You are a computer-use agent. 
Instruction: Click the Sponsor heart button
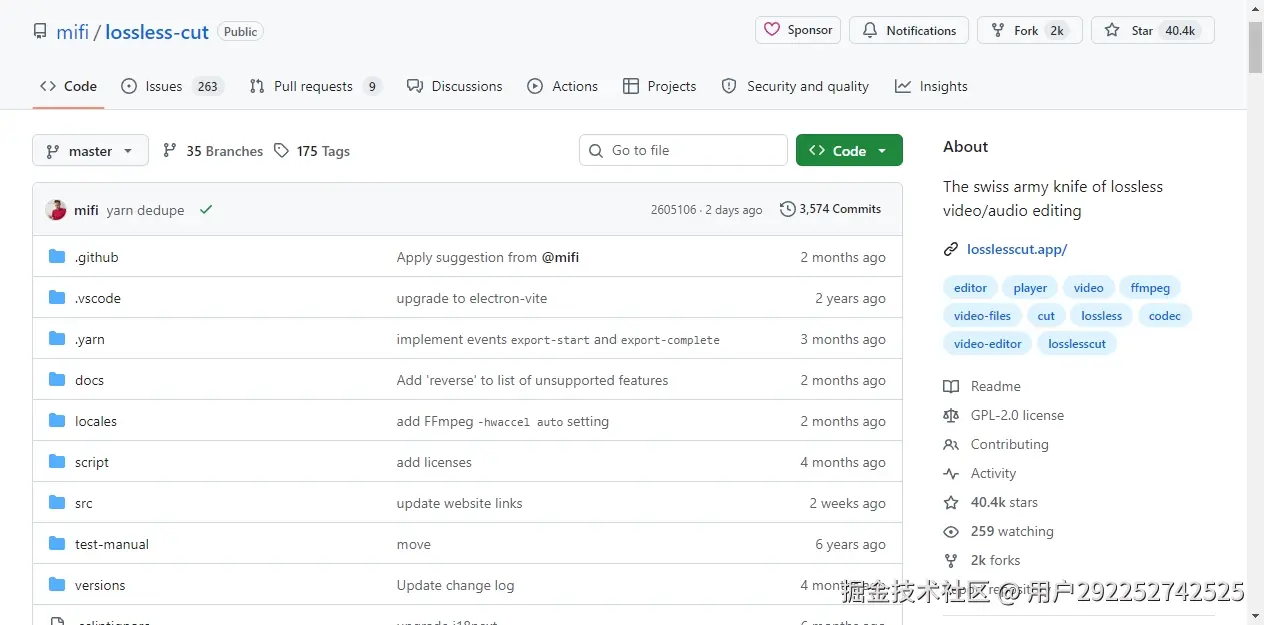(x=798, y=30)
